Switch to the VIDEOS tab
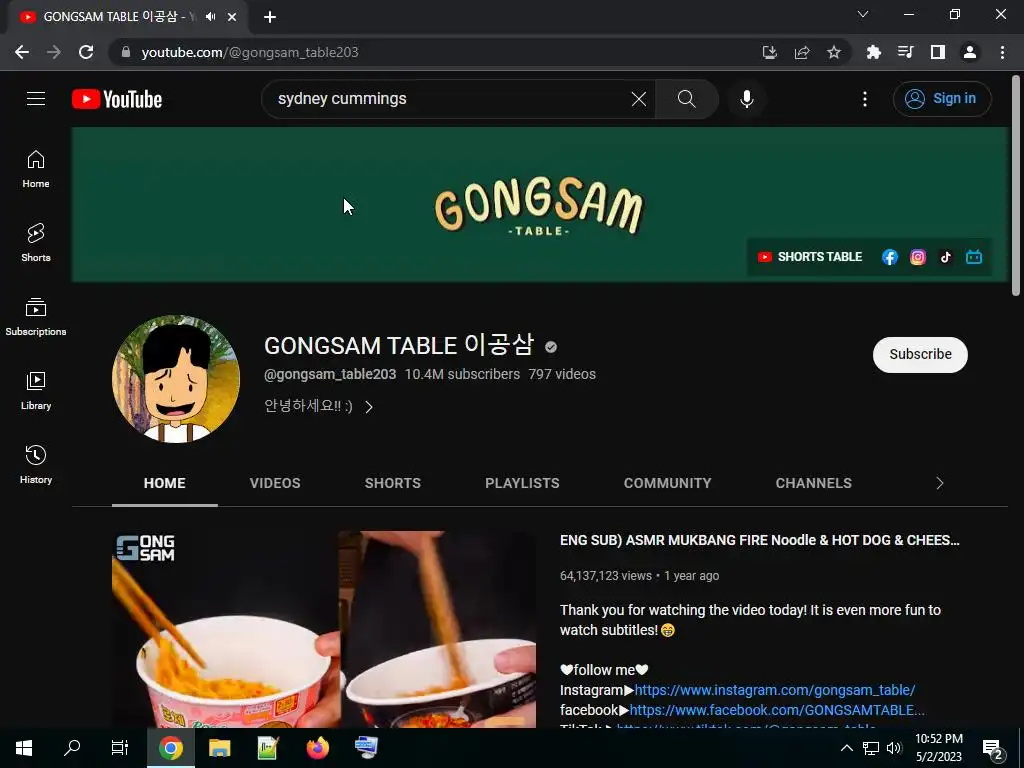This screenshot has height=768, width=1024. 275,483
